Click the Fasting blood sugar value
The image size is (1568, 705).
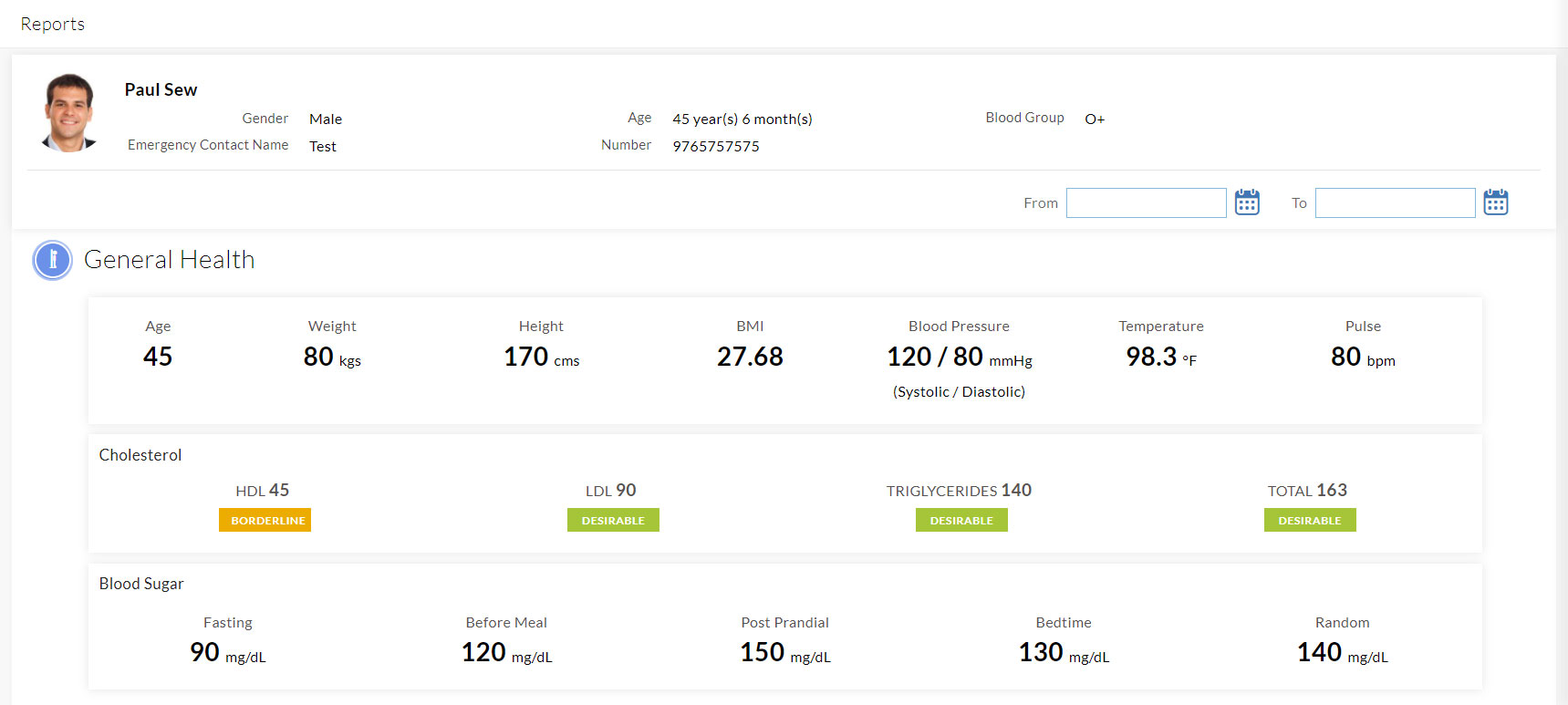206,653
